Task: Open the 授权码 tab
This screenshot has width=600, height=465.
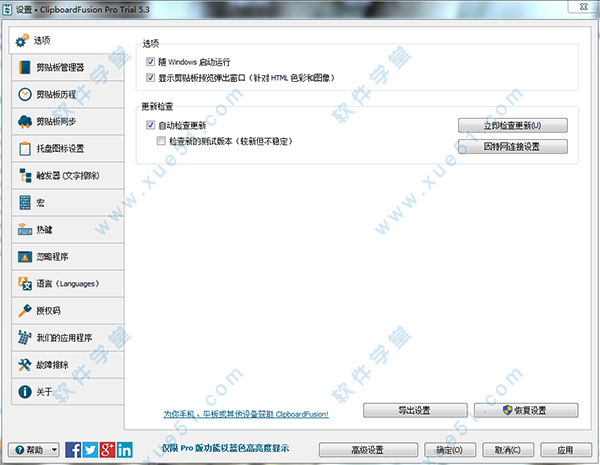Action: 68,310
